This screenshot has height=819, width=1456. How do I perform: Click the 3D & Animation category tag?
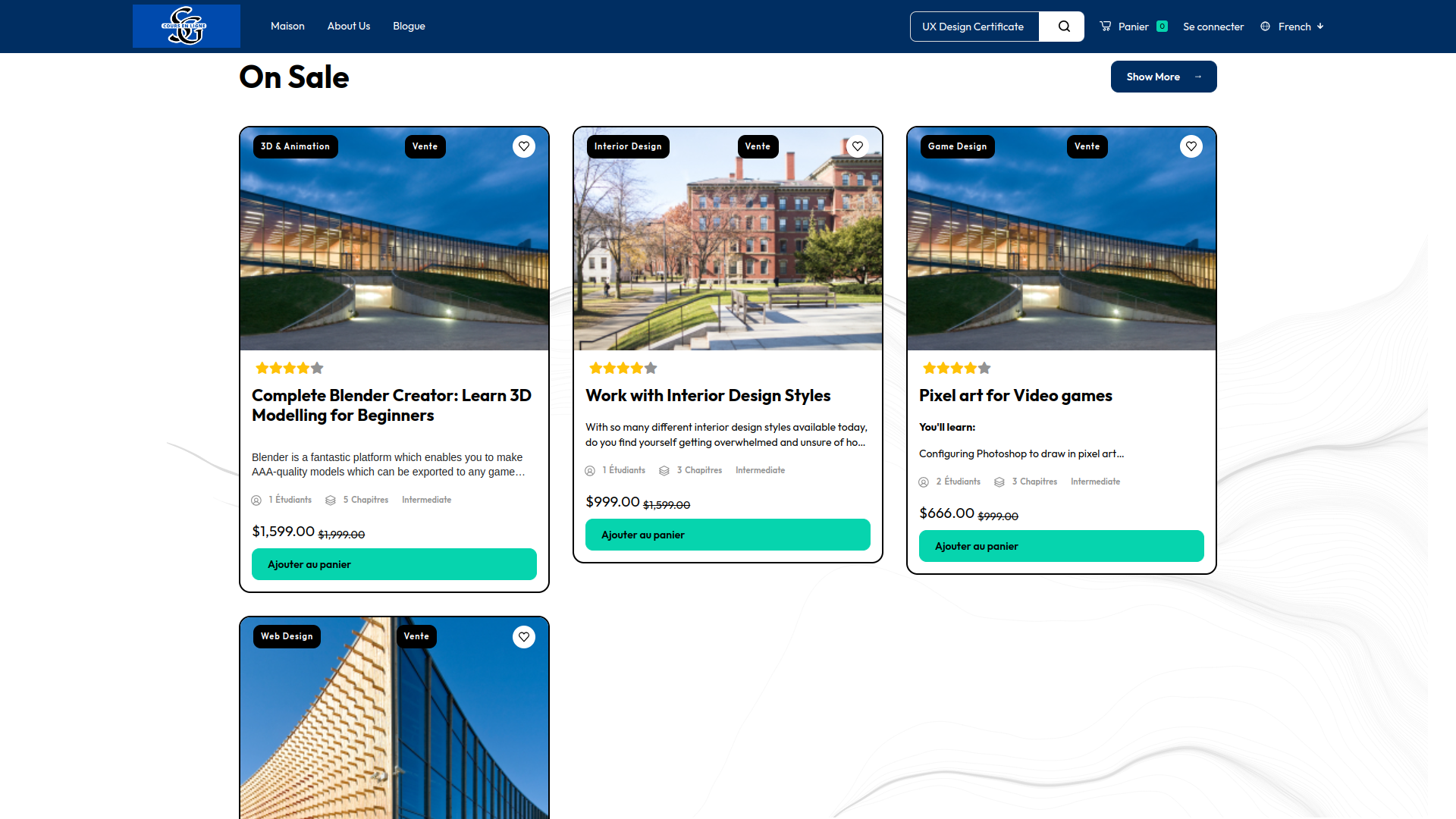[295, 146]
